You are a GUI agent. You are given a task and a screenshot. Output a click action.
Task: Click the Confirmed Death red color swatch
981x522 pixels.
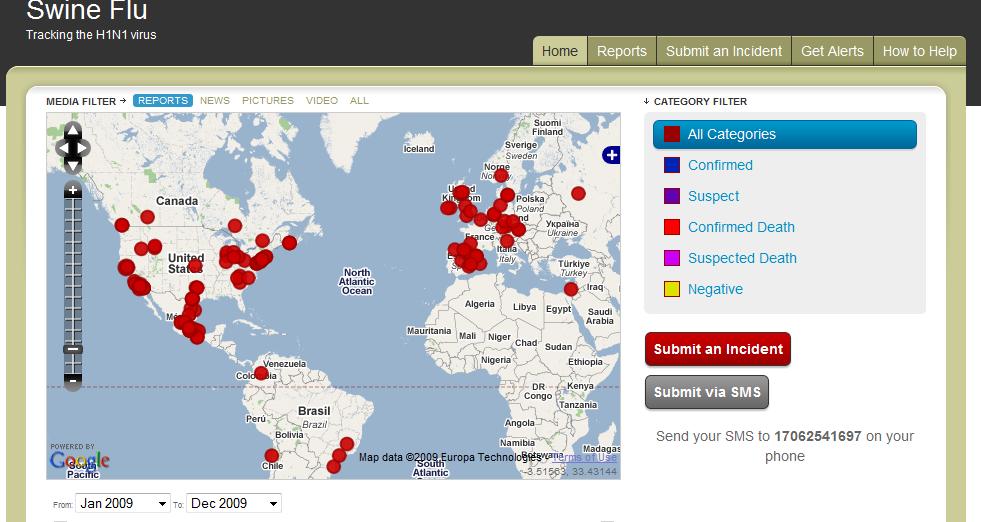pyautogui.click(x=672, y=227)
